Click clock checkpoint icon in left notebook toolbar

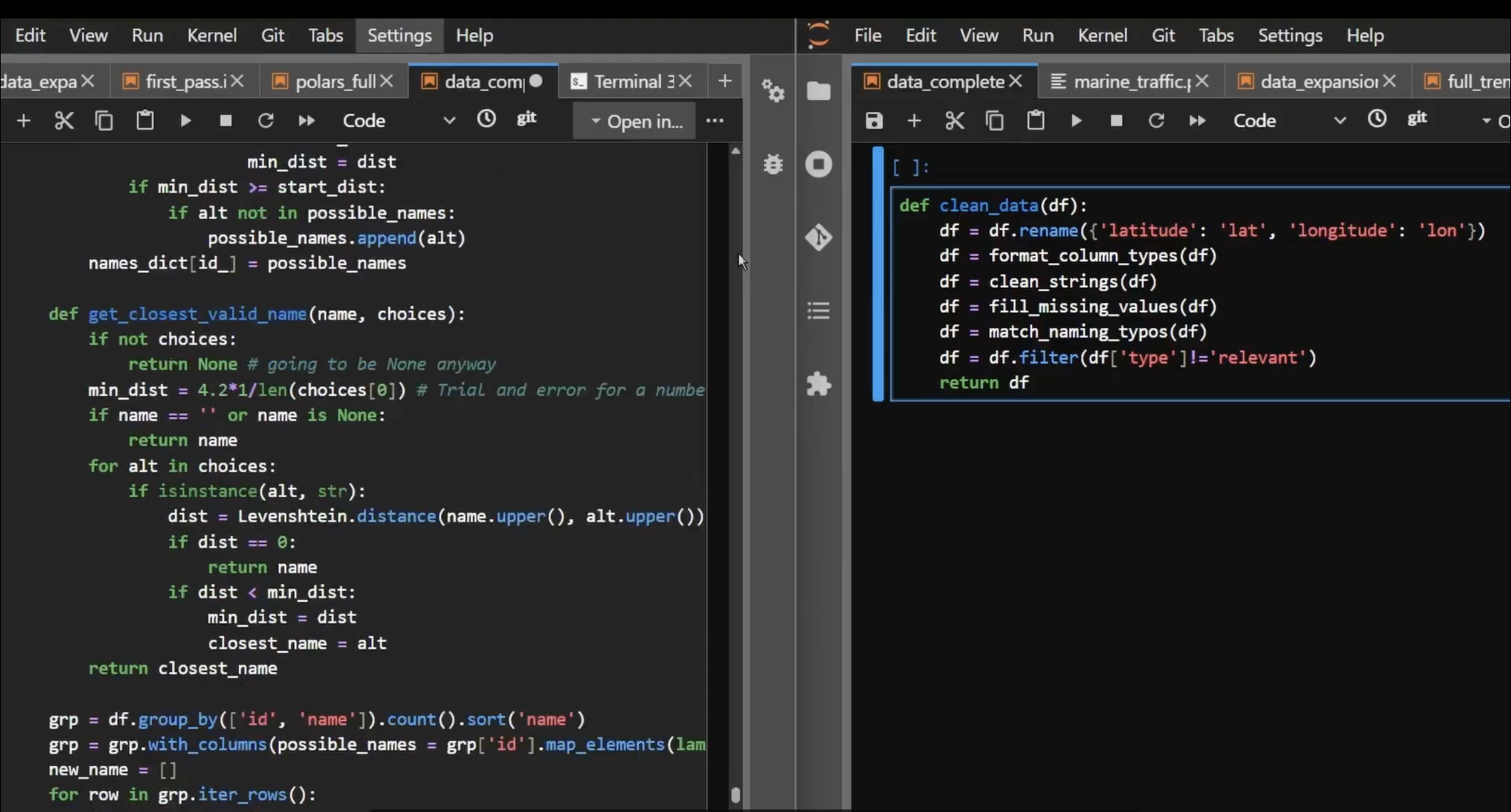pos(487,118)
